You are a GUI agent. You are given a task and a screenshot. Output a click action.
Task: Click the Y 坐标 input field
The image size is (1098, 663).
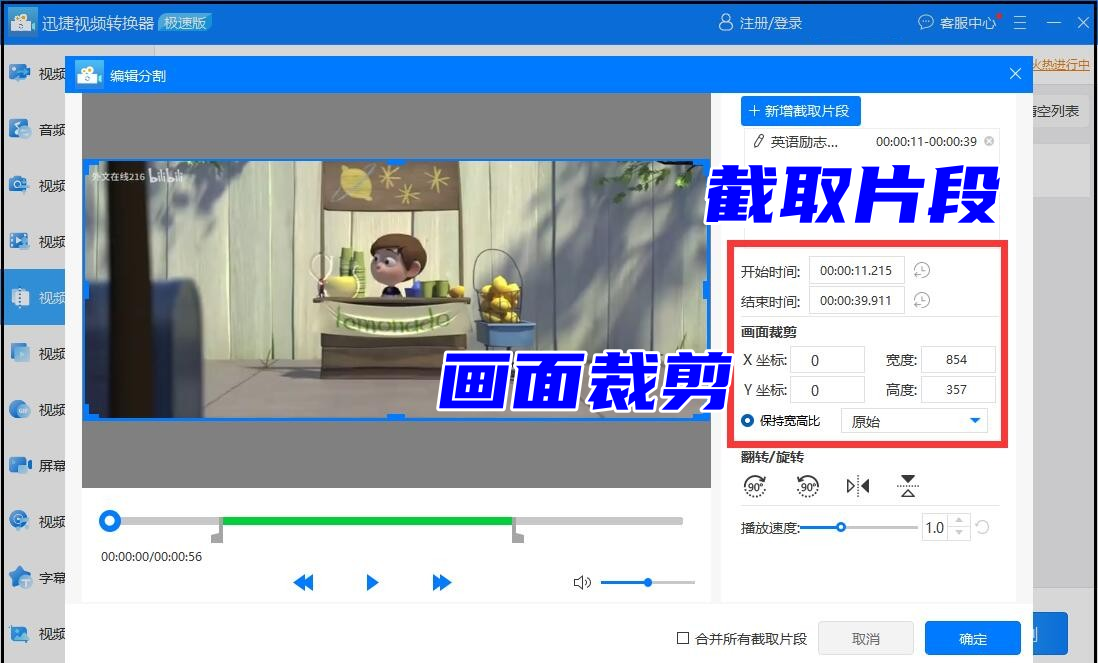click(827, 390)
